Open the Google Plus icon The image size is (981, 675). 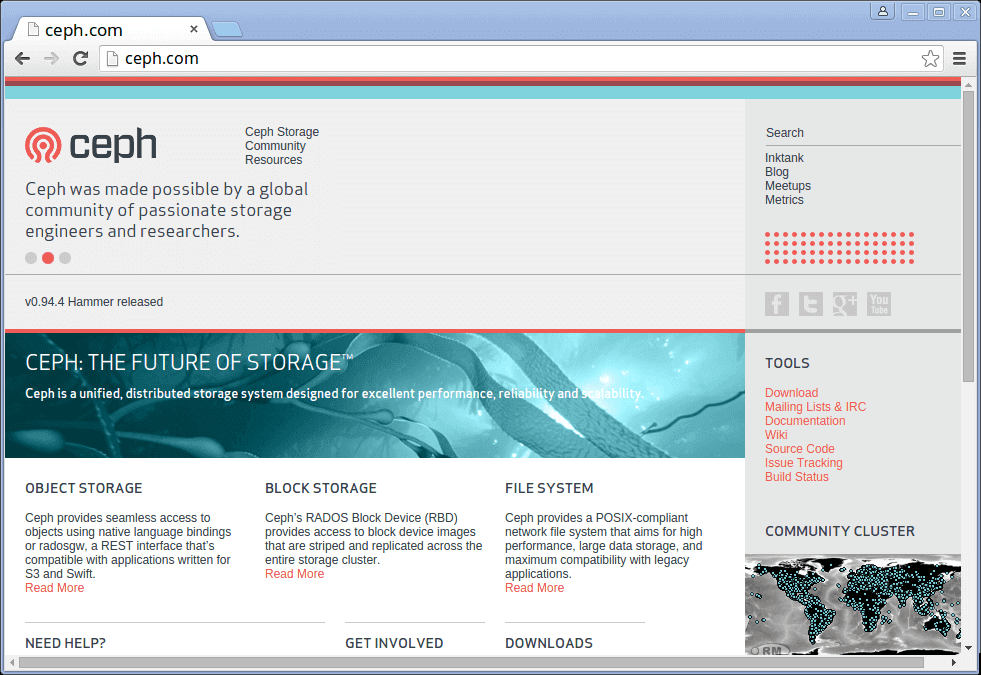(x=845, y=304)
